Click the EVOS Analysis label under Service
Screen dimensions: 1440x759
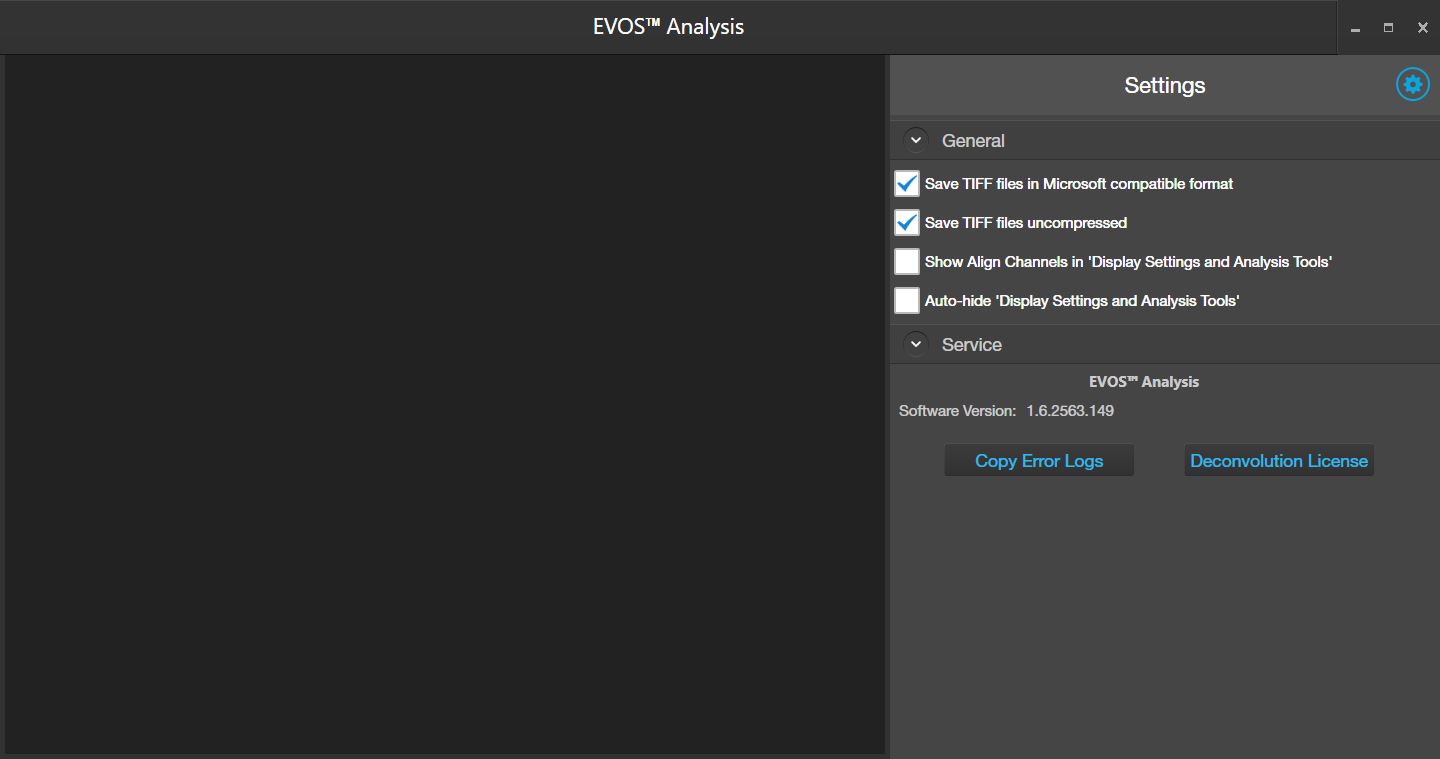click(1143, 382)
